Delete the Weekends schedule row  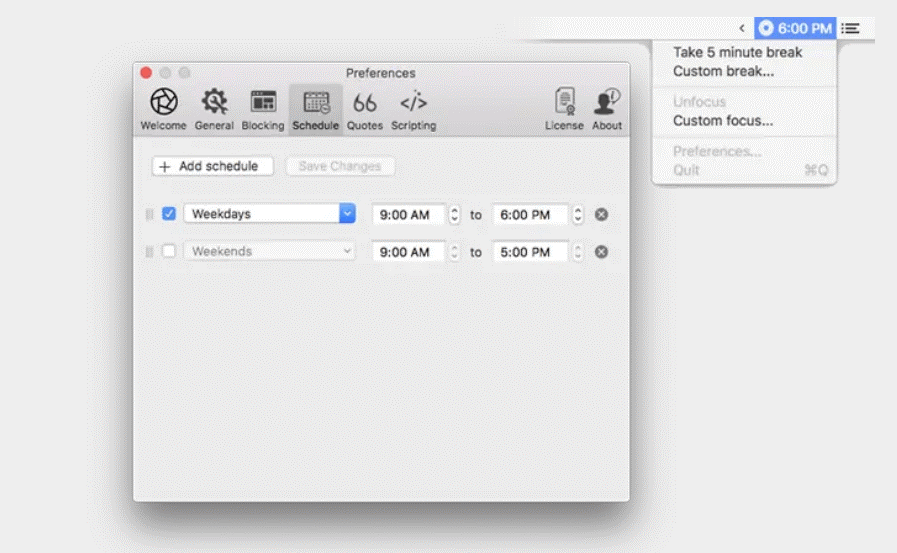[601, 252]
